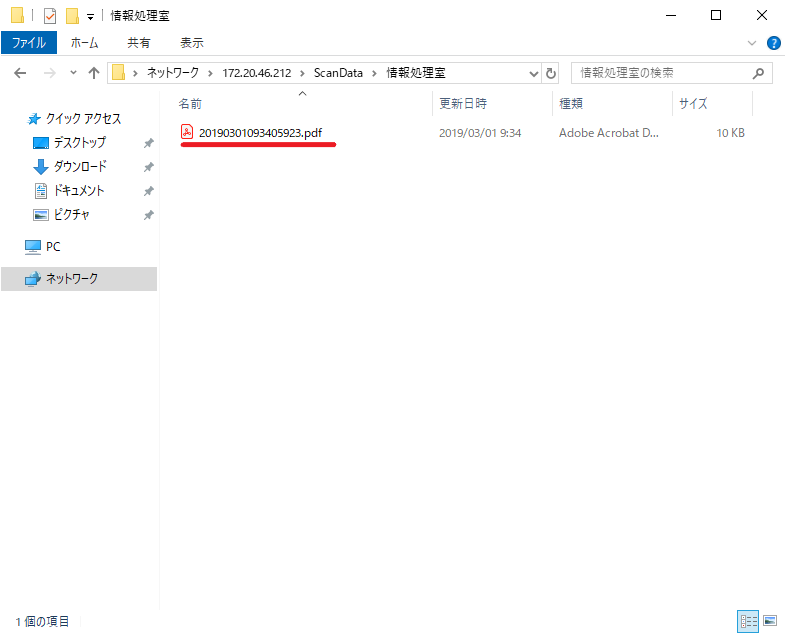Expand the chevron after ScanData breadcrumb

pyautogui.click(x=374, y=73)
